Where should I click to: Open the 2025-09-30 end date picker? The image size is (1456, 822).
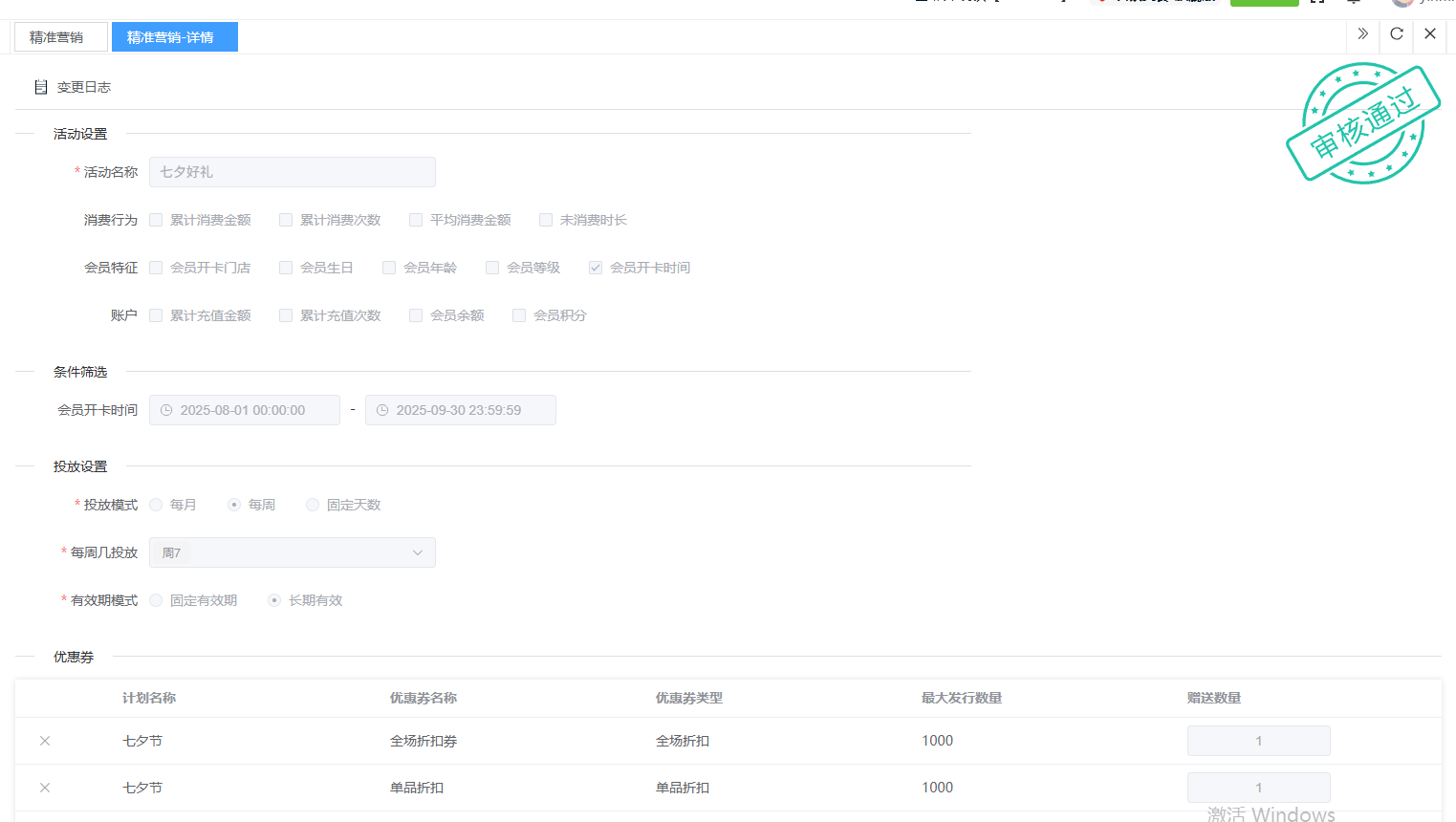tap(460, 410)
